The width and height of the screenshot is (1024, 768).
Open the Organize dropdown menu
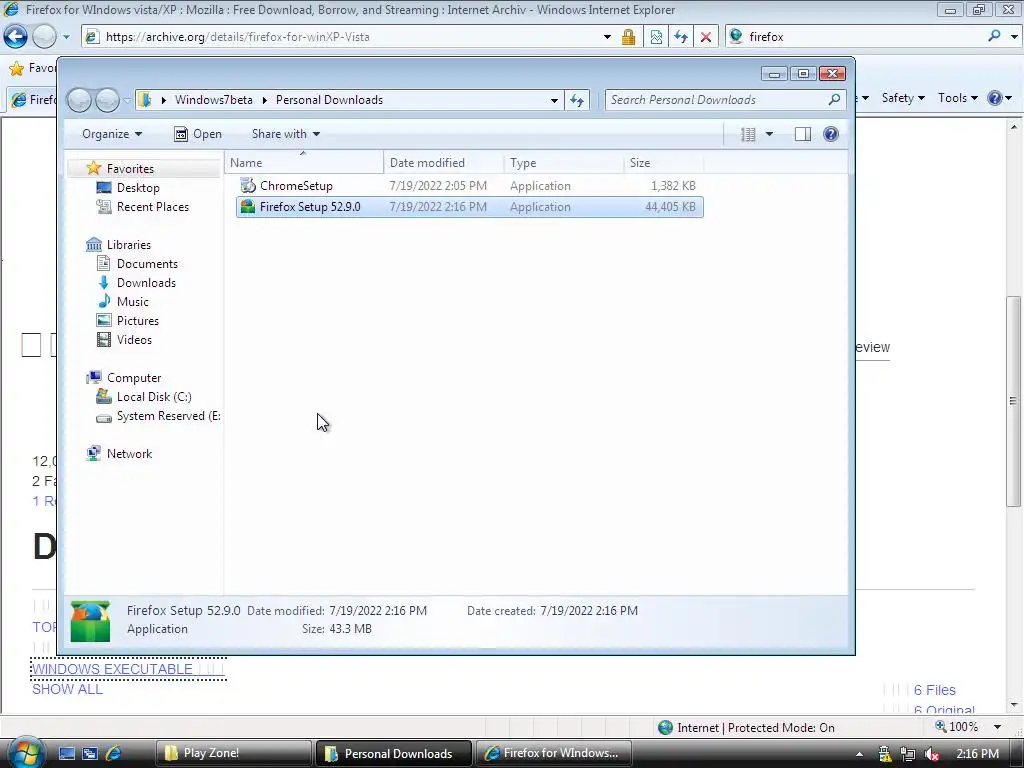point(112,134)
